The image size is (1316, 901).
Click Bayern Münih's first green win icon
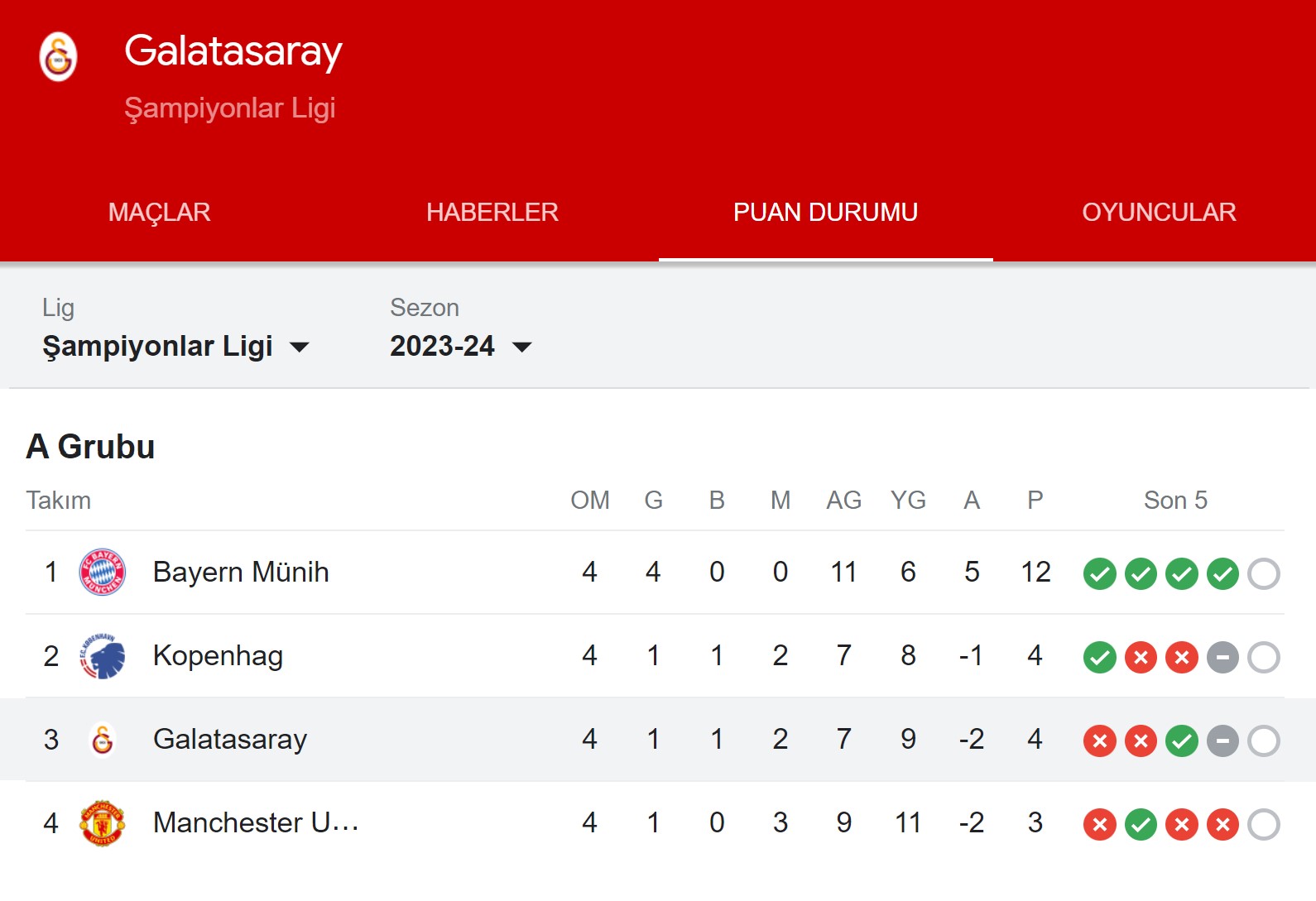tap(1099, 573)
